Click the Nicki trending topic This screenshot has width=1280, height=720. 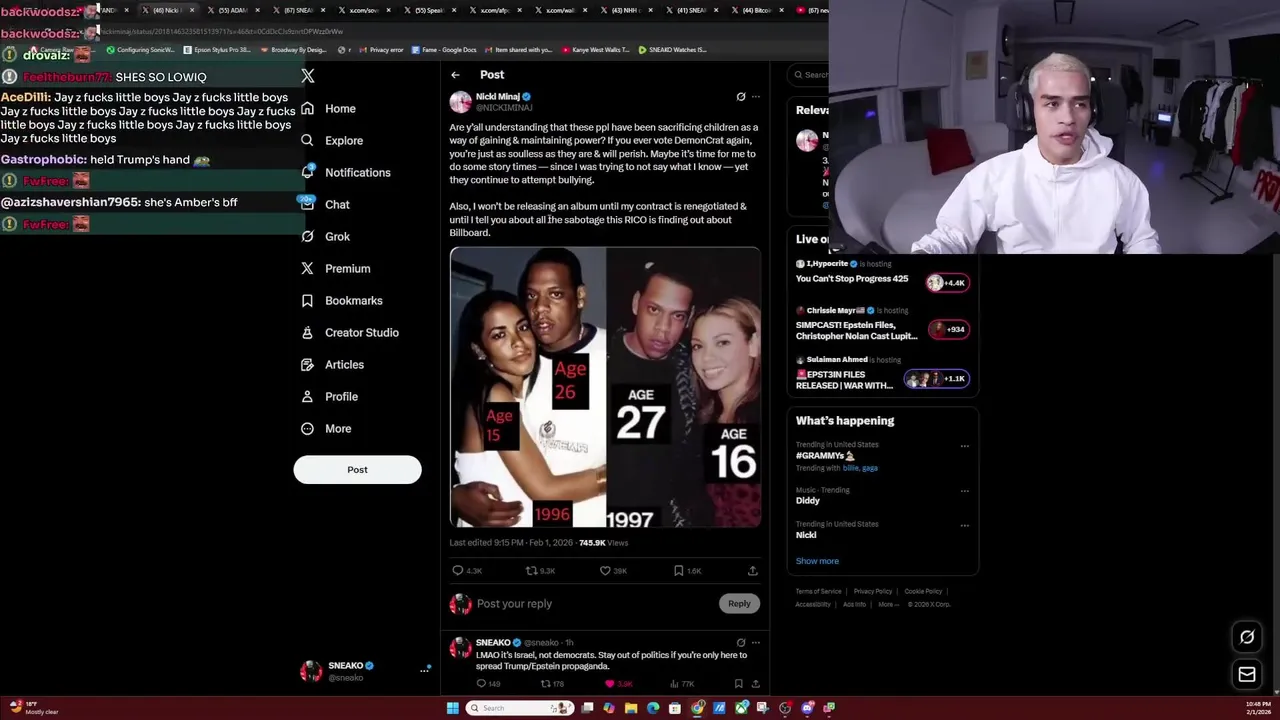click(x=806, y=535)
